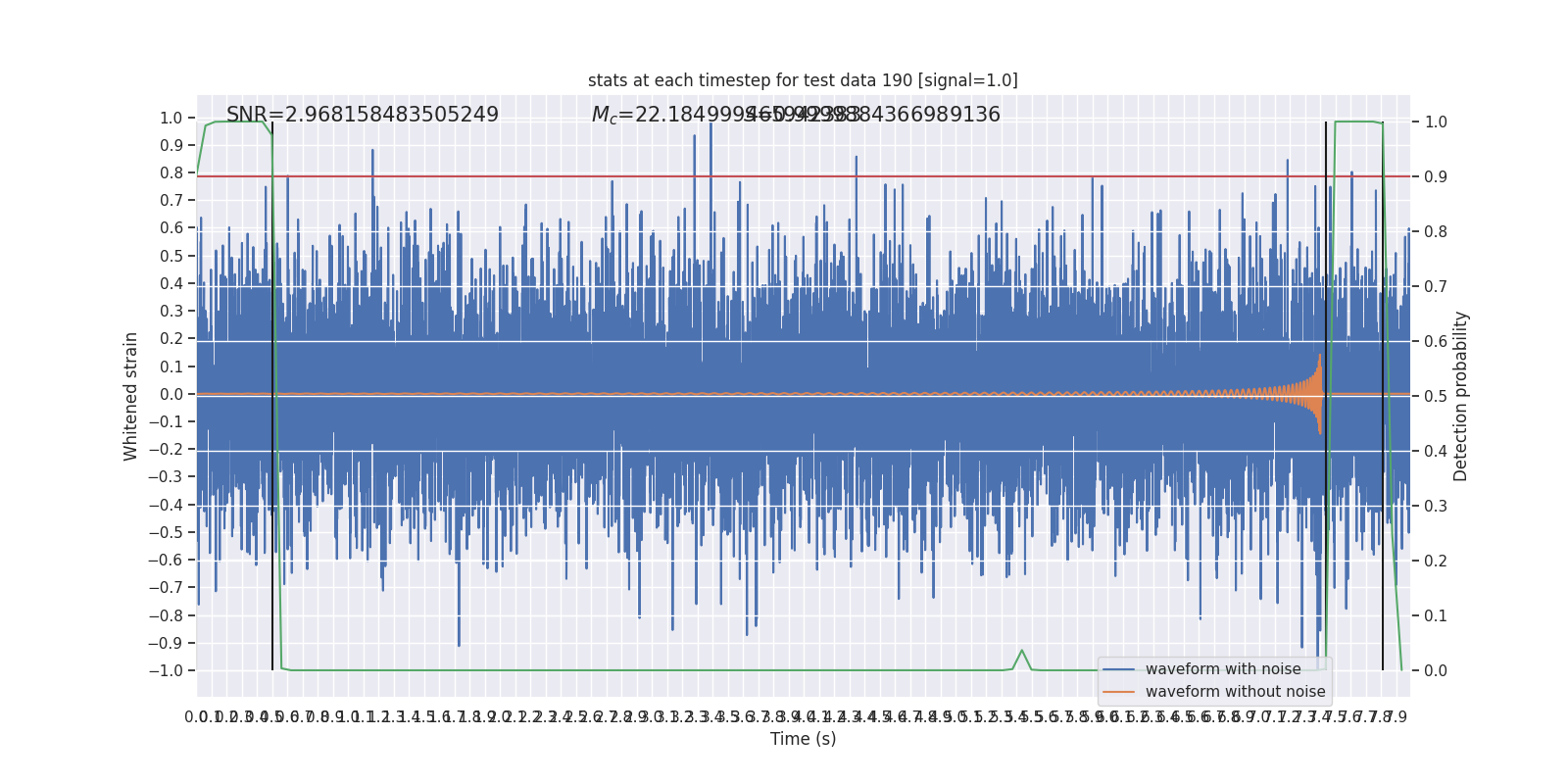The height and width of the screenshot is (784, 1568).
Task: Click Detection probability tick label 0.8
Action: coord(1436,231)
